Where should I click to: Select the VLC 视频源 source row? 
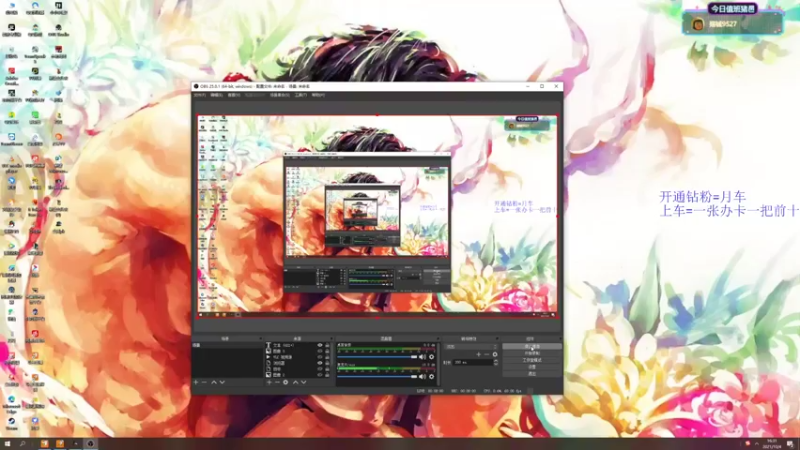298,357
